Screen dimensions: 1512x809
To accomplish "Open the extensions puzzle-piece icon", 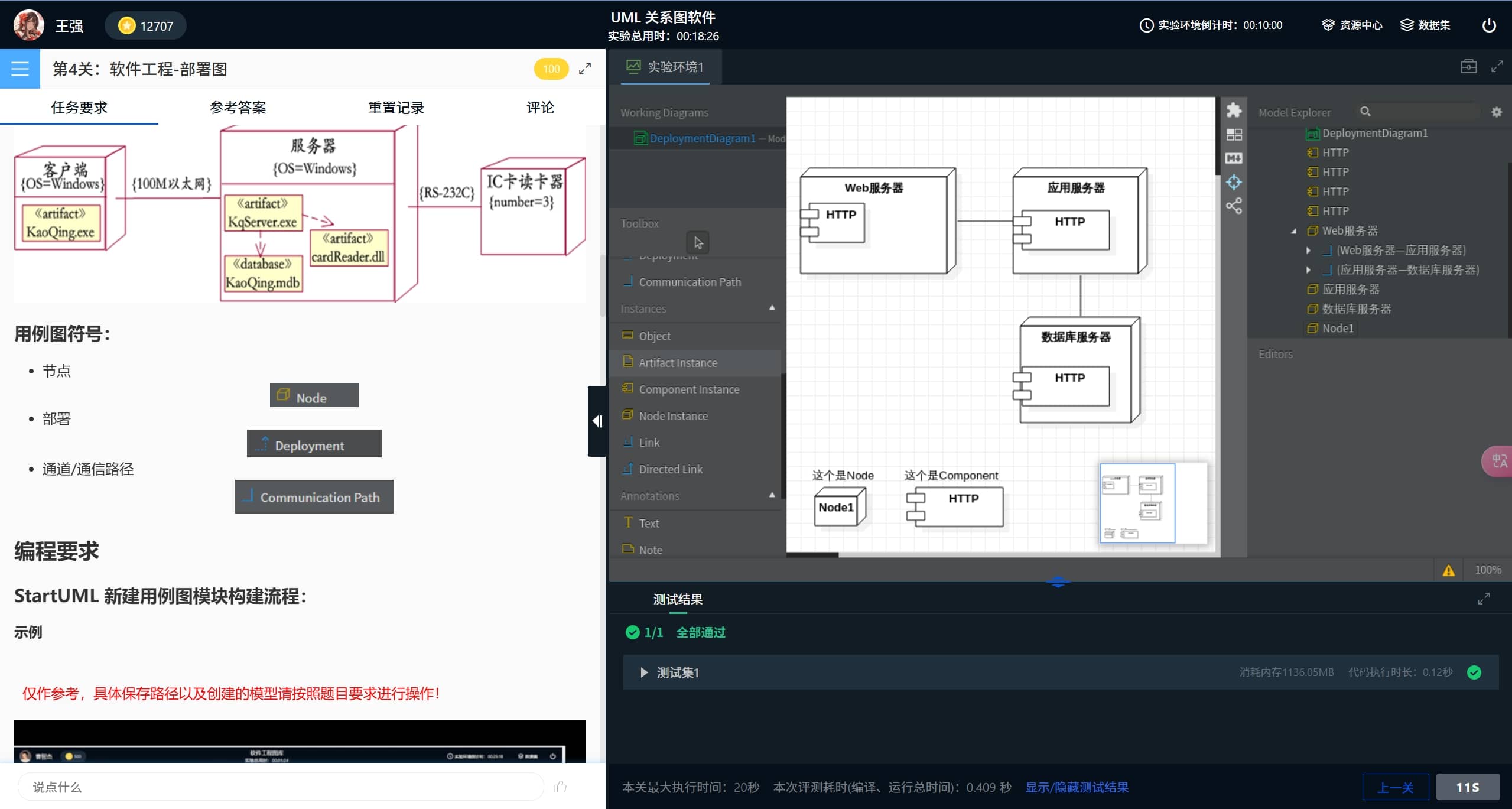I will pyautogui.click(x=1234, y=110).
